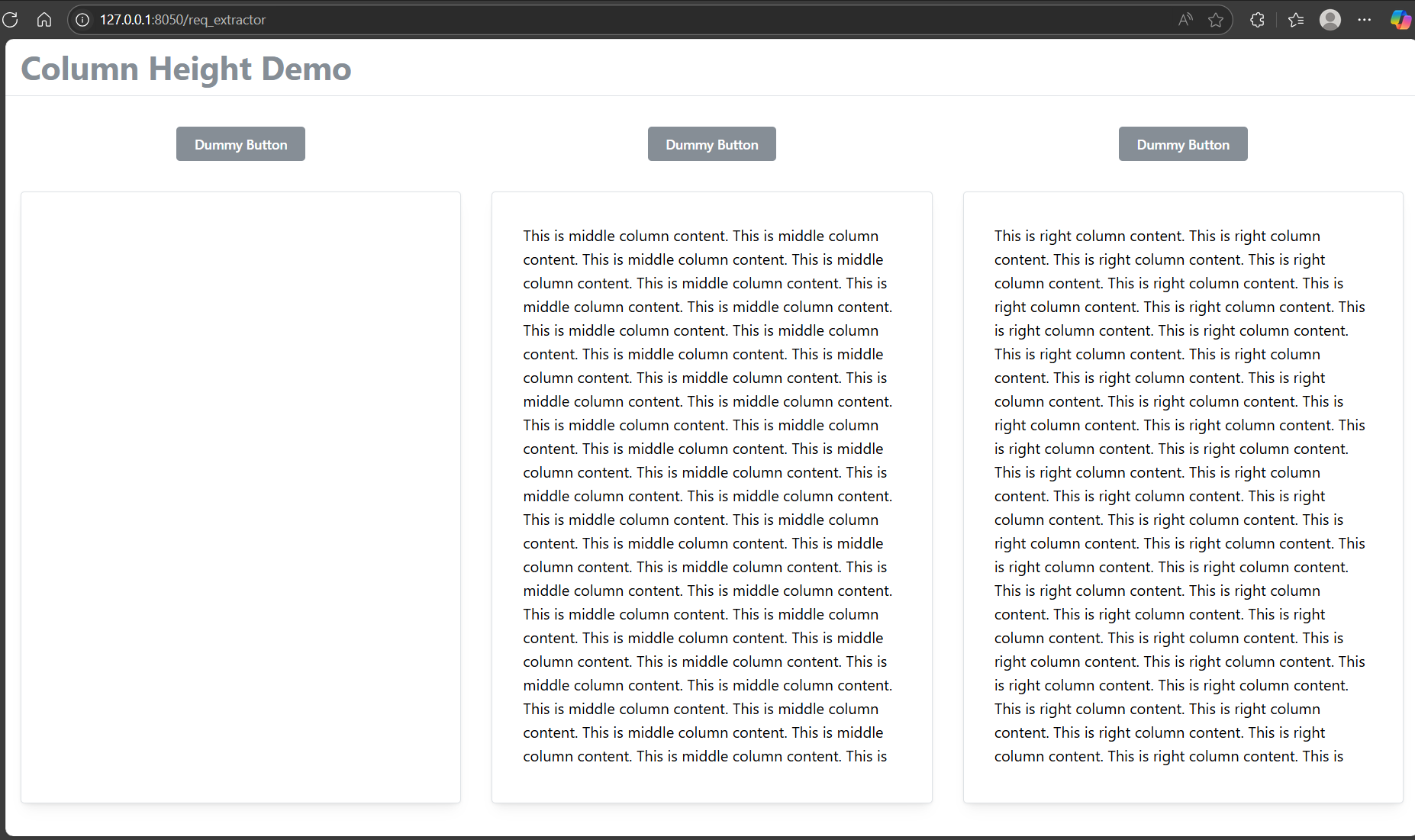Open the browser Extensions icon
1415x840 pixels.
[x=1256, y=20]
